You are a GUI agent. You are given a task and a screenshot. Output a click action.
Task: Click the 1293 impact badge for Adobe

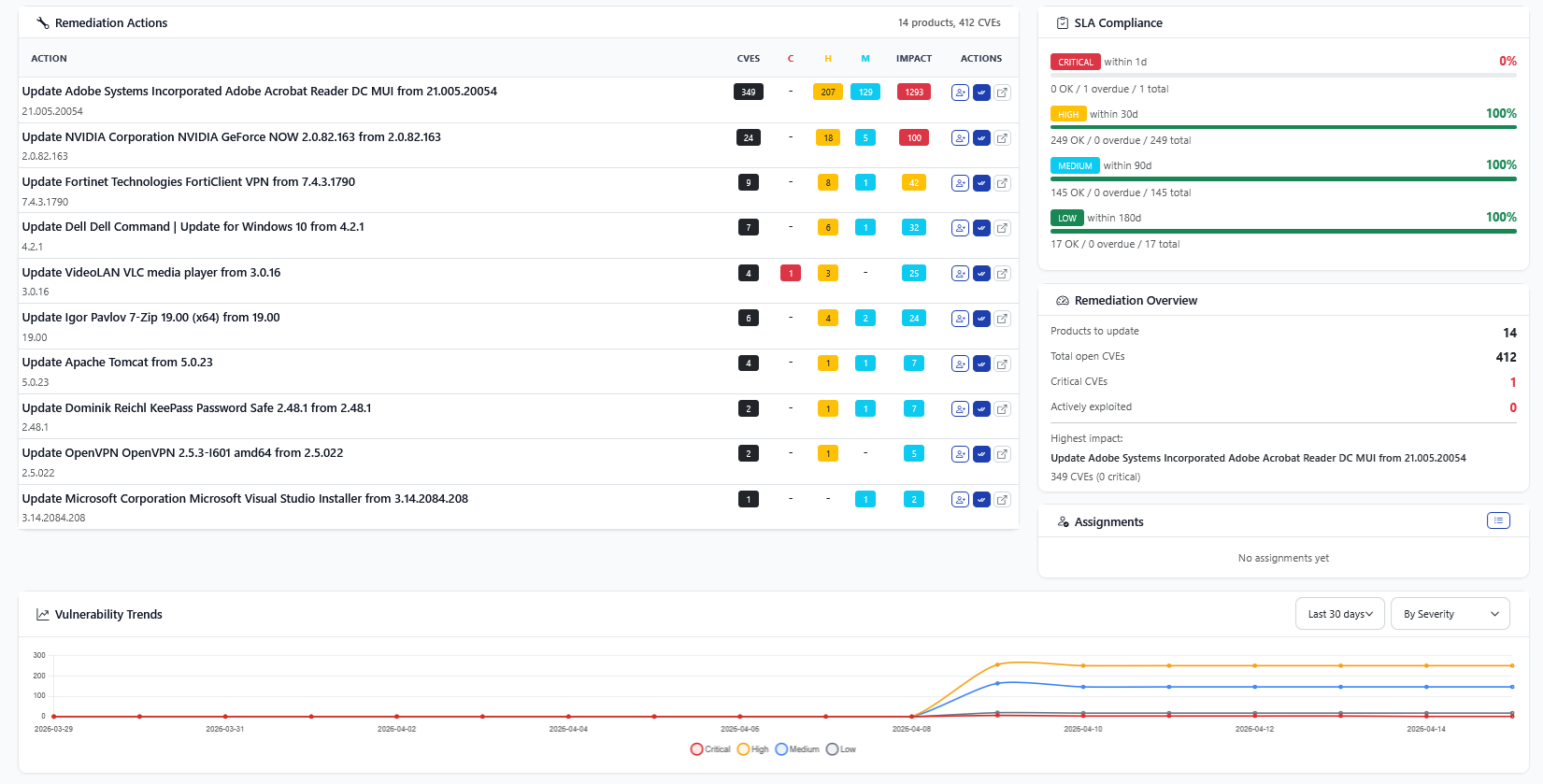coord(914,93)
